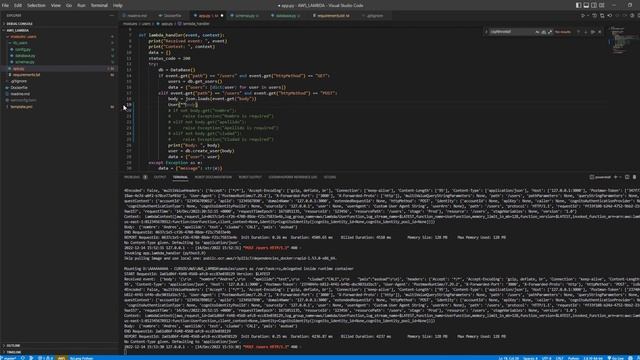Collapse the modules/users folder
This screenshot has width=640, height=360.
click(x=59, y=36)
